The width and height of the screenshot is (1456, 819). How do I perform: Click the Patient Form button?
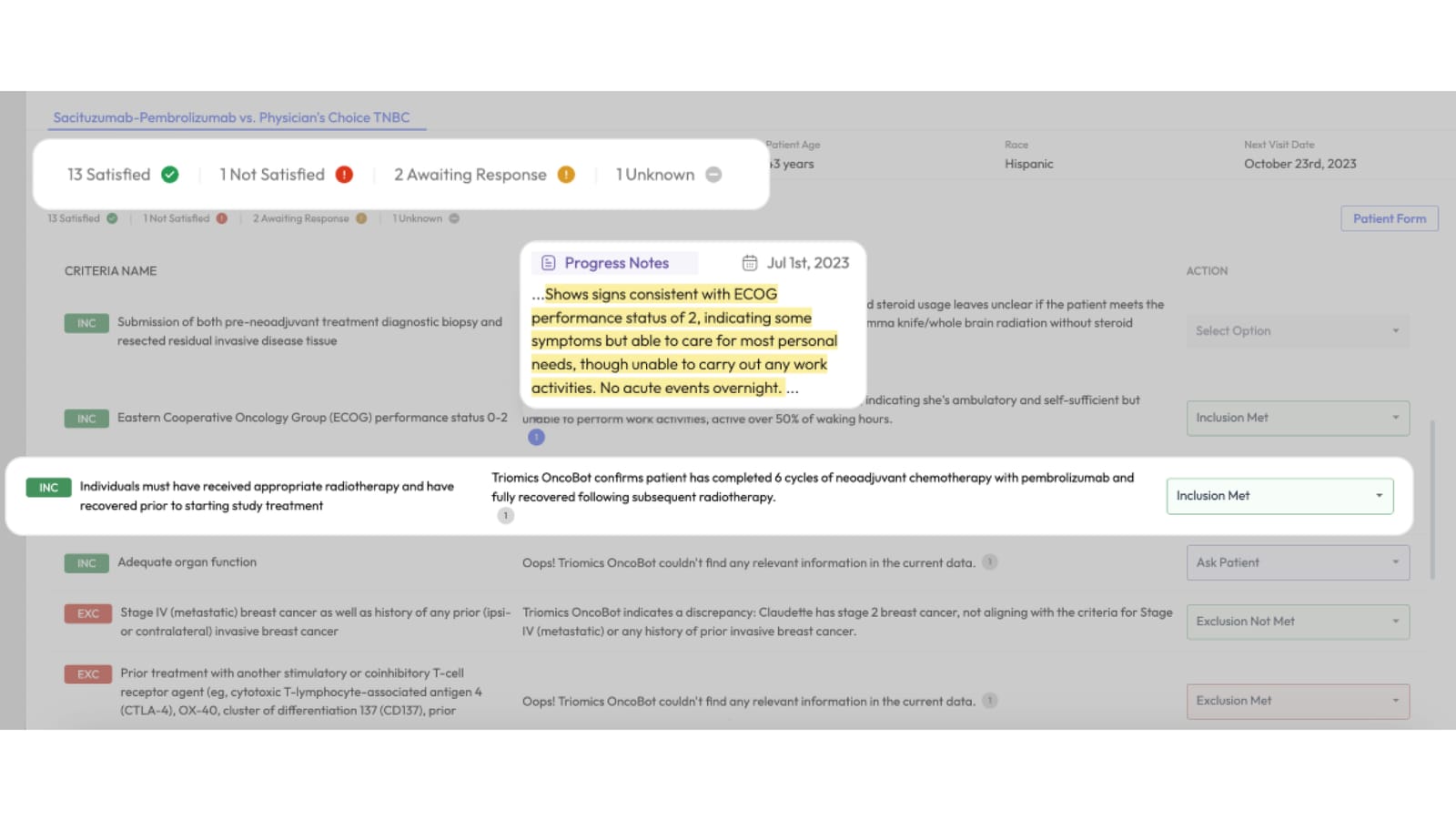coord(1389,218)
